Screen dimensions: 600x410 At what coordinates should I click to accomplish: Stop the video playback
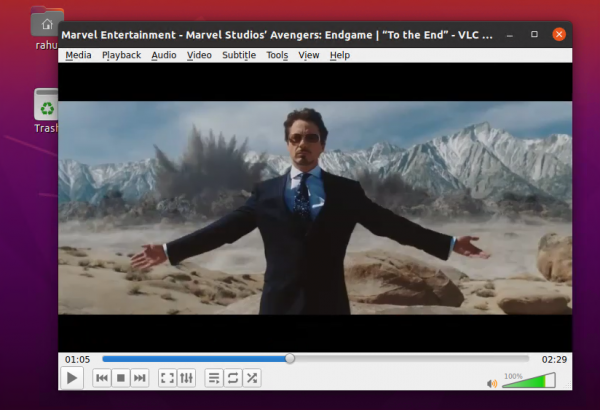[121, 378]
